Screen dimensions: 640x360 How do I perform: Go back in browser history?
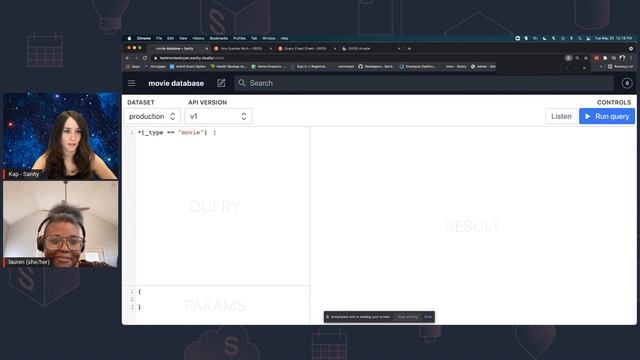click(128, 58)
